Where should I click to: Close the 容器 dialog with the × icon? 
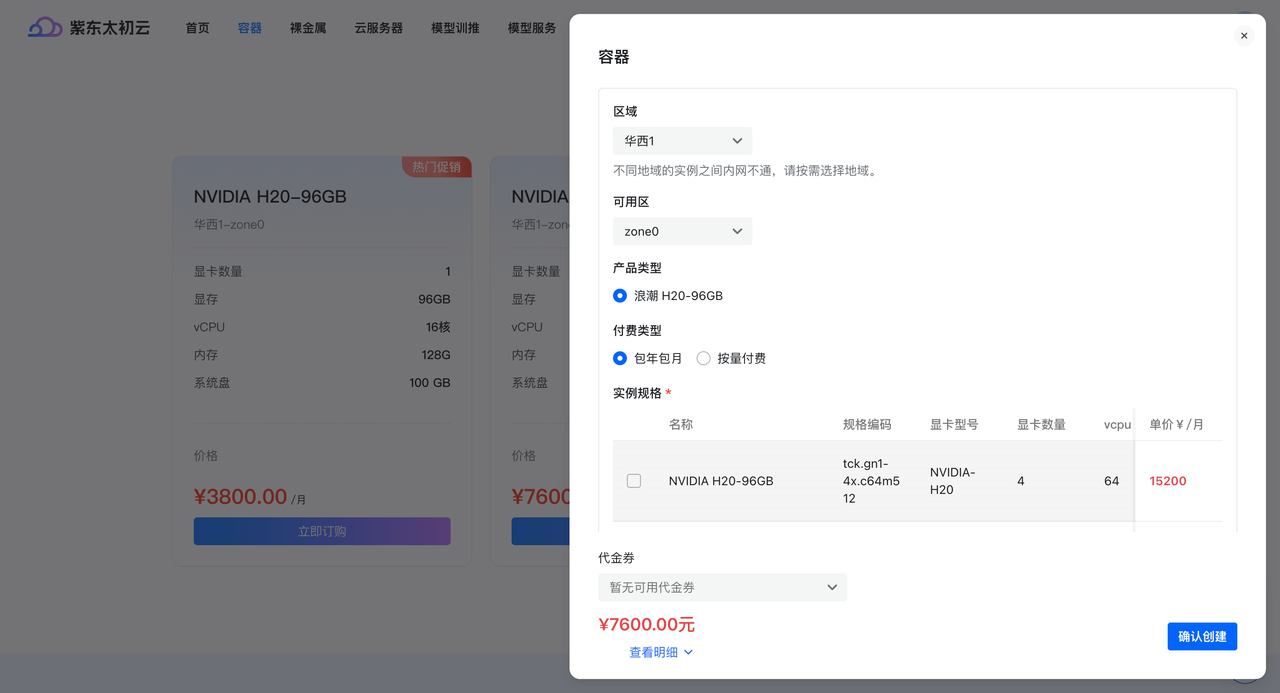(1243, 35)
